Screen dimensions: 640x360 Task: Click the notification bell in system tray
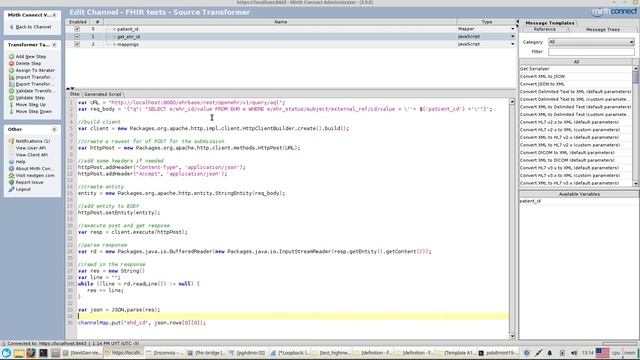pos(550,353)
